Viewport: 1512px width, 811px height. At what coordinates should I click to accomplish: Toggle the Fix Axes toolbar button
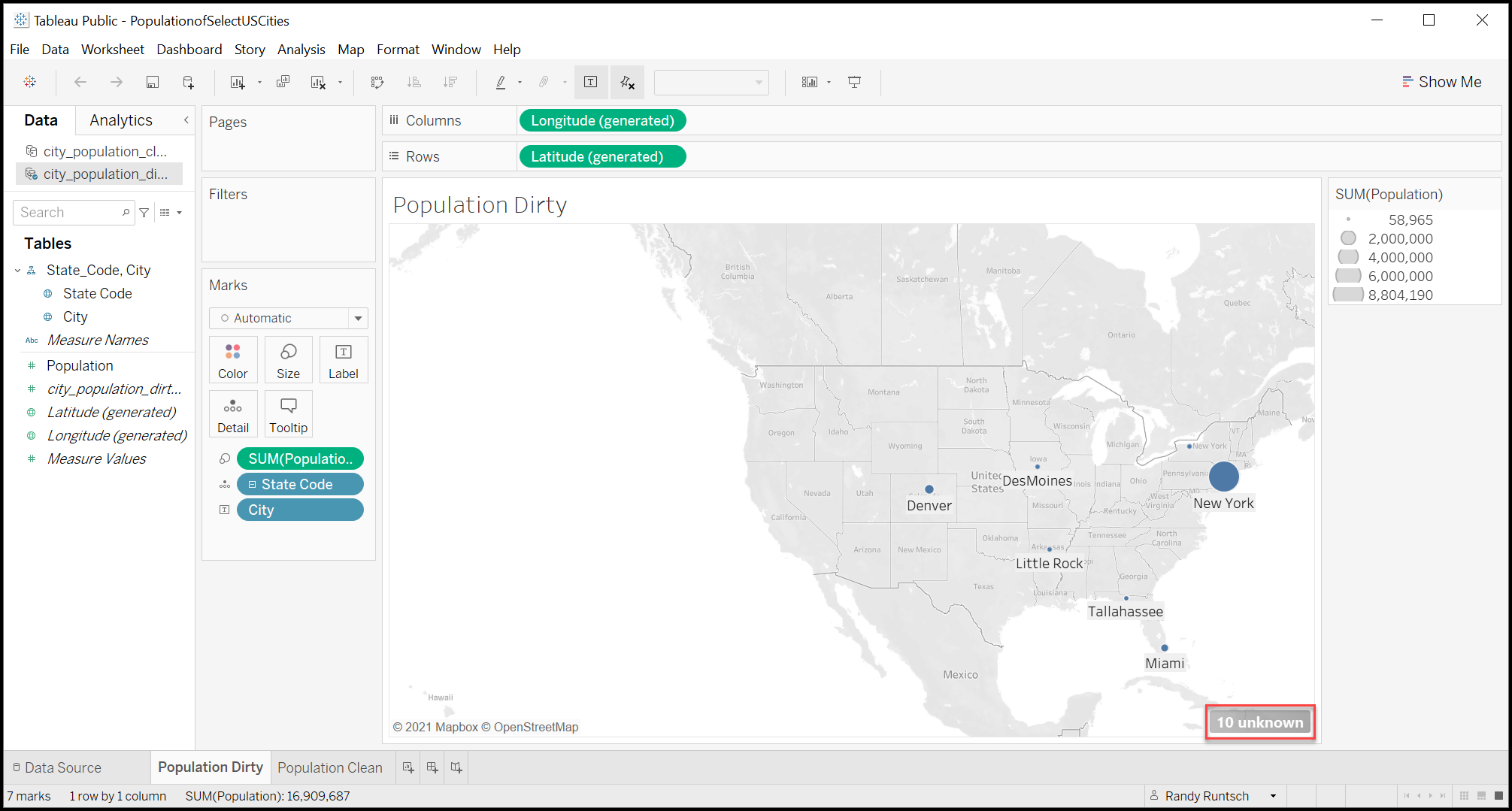(x=627, y=82)
